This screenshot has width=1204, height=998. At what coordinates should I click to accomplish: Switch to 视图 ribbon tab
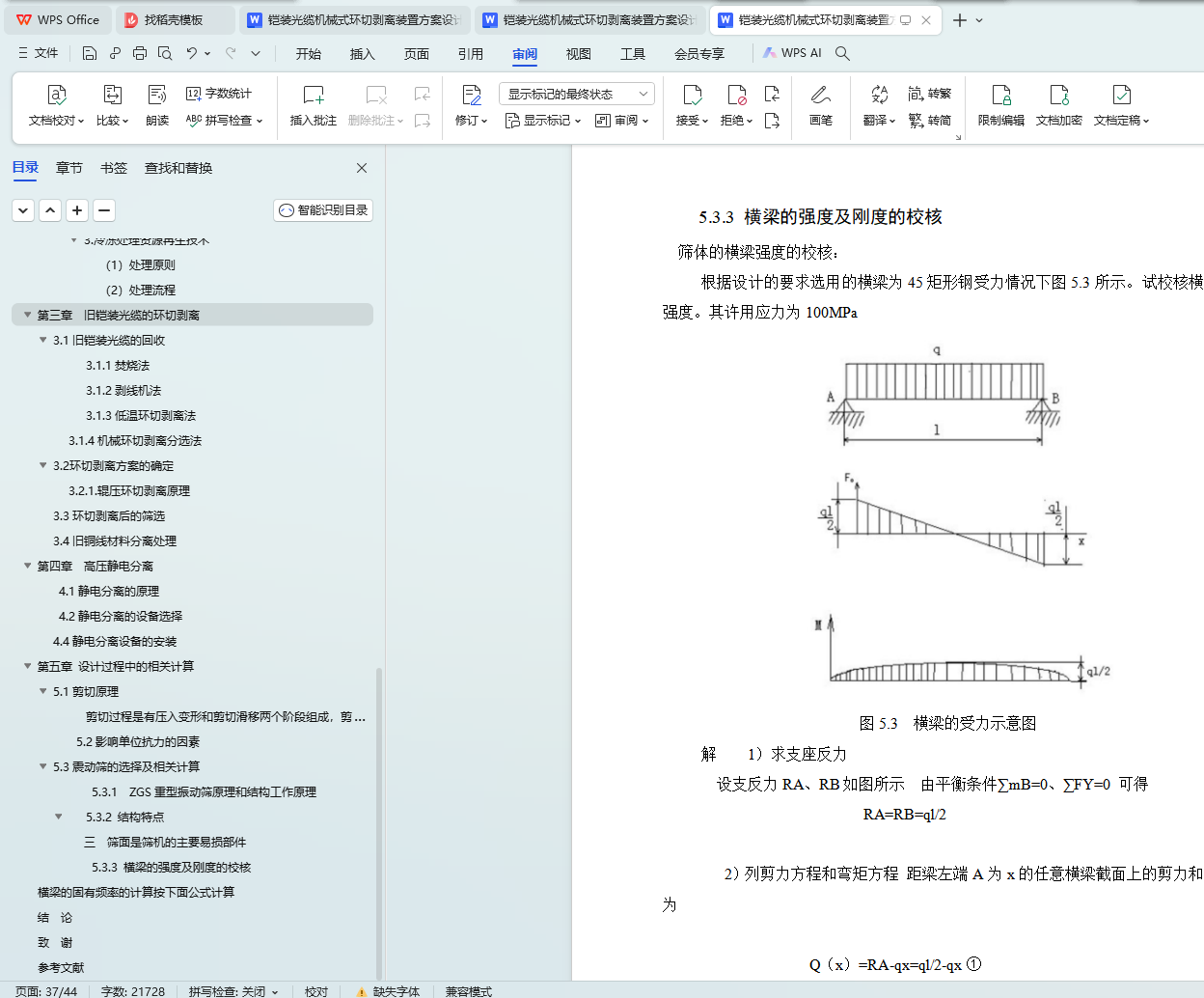579,54
